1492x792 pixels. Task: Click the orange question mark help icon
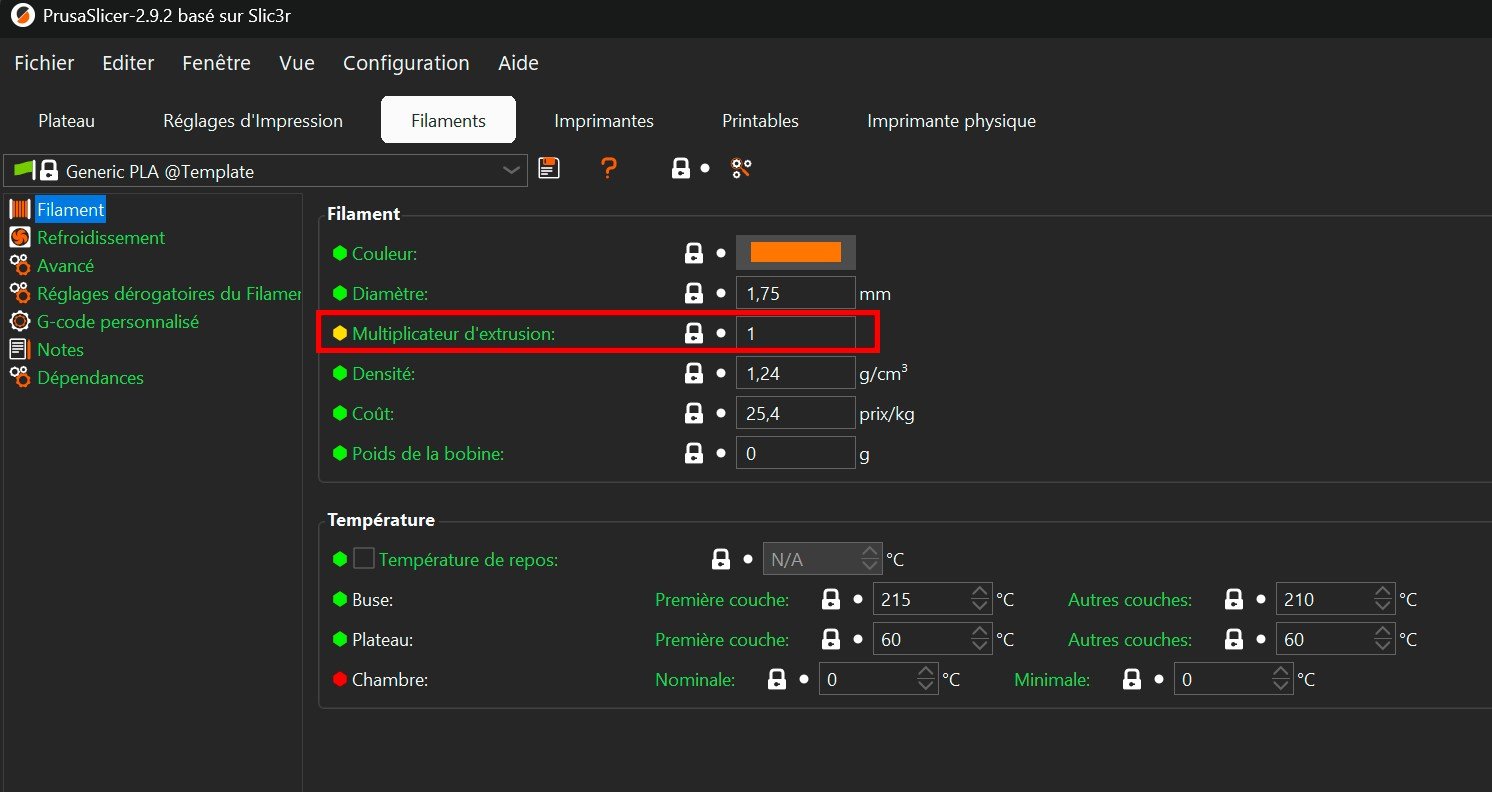click(x=608, y=168)
